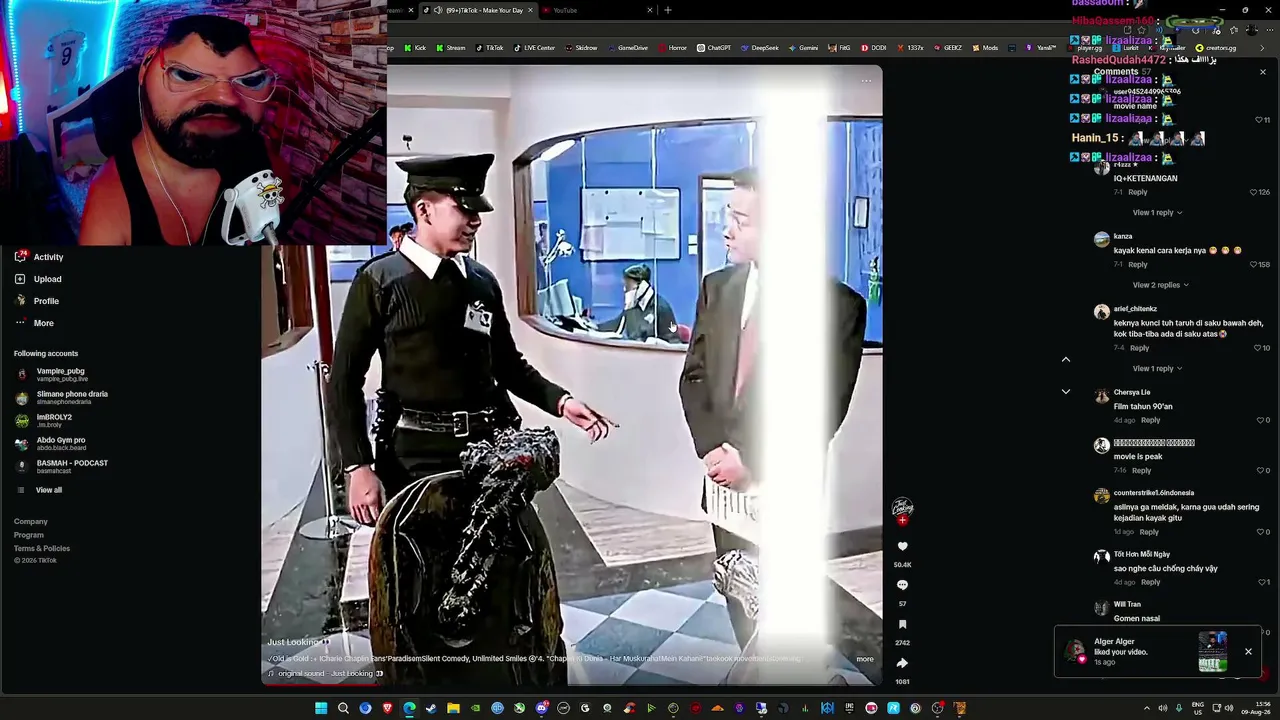Screen dimensions: 1280x720
Task: Like the 'movie is peak' comment
Action: pyautogui.click(x=1261, y=470)
